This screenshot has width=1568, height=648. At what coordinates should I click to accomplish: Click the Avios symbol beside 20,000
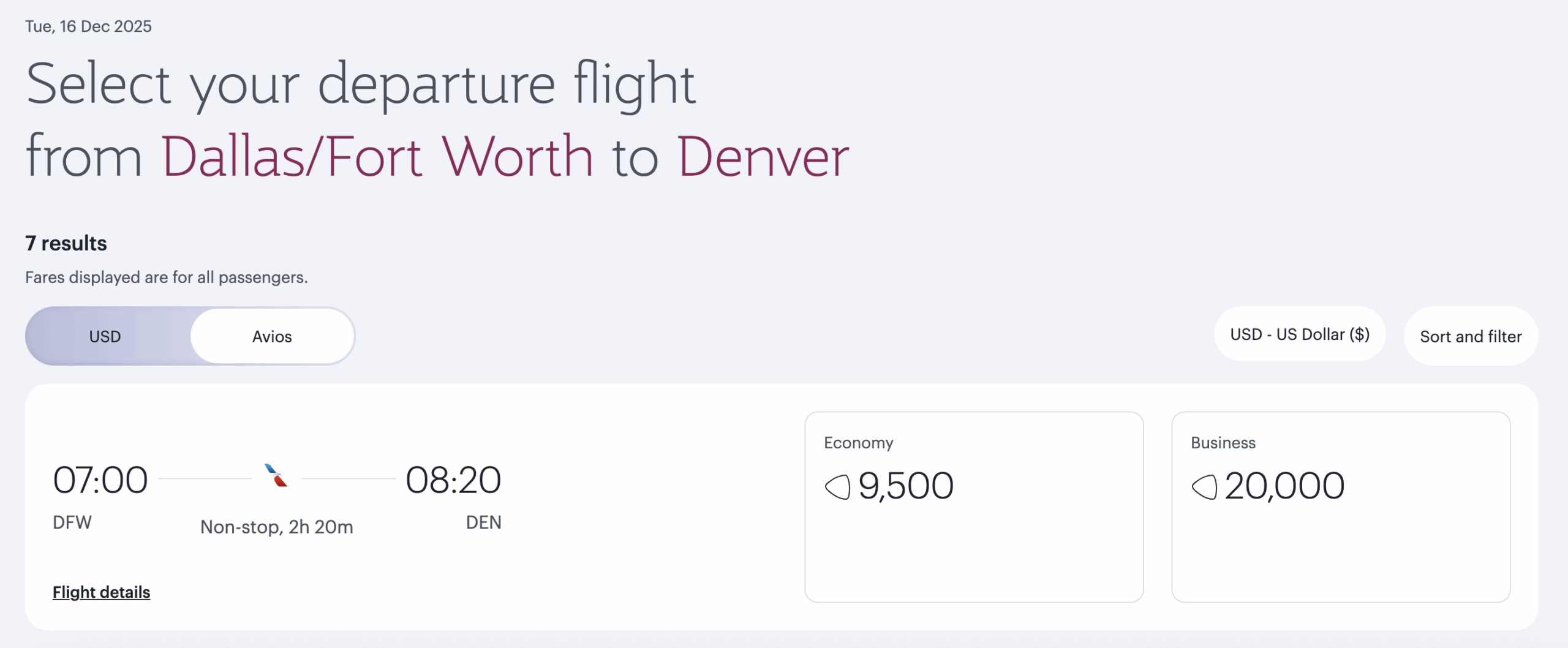click(x=1204, y=488)
